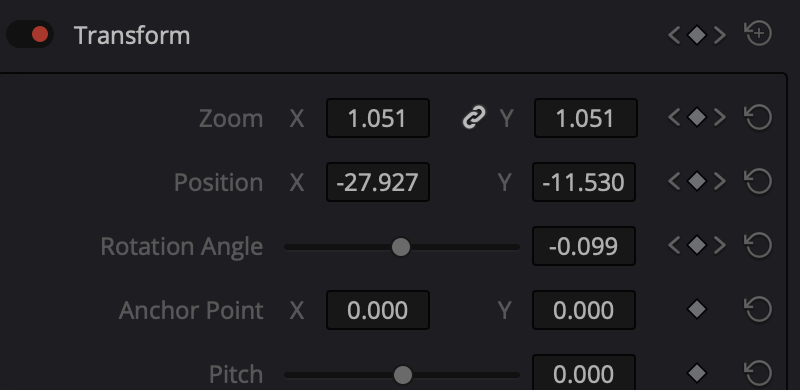
Task: Toggle the Rotation Angle keyframe diamond
Action: (x=697, y=246)
